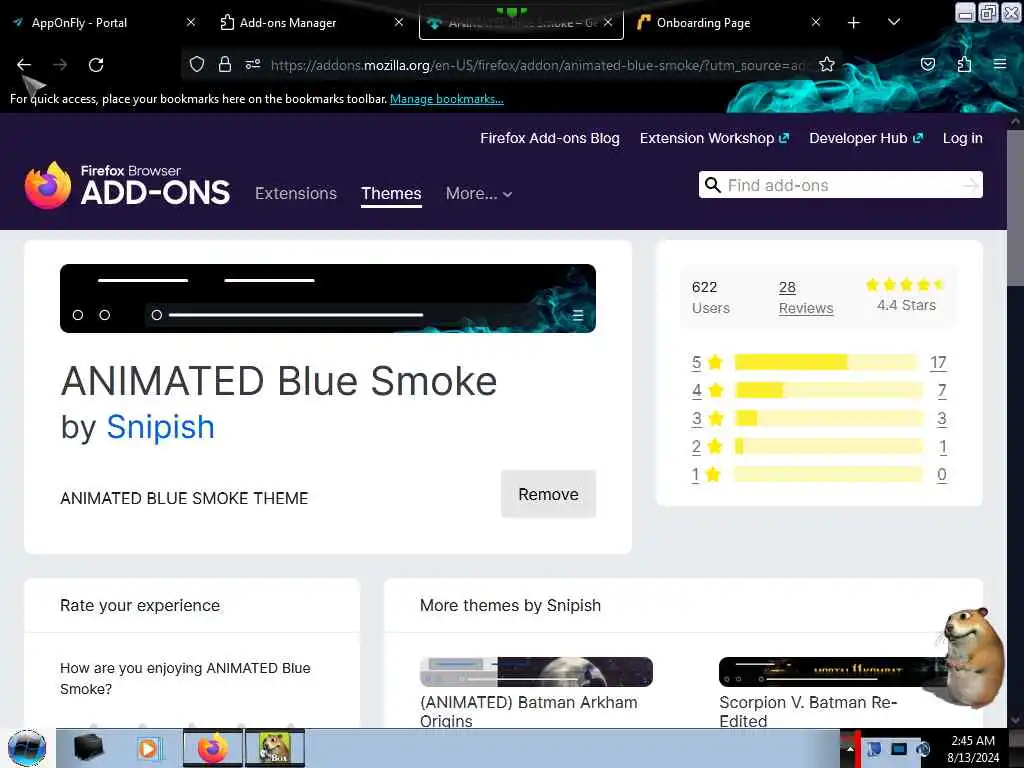This screenshot has height=768, width=1024.
Task: Filter reviews by 4 star rating
Action: point(707,390)
